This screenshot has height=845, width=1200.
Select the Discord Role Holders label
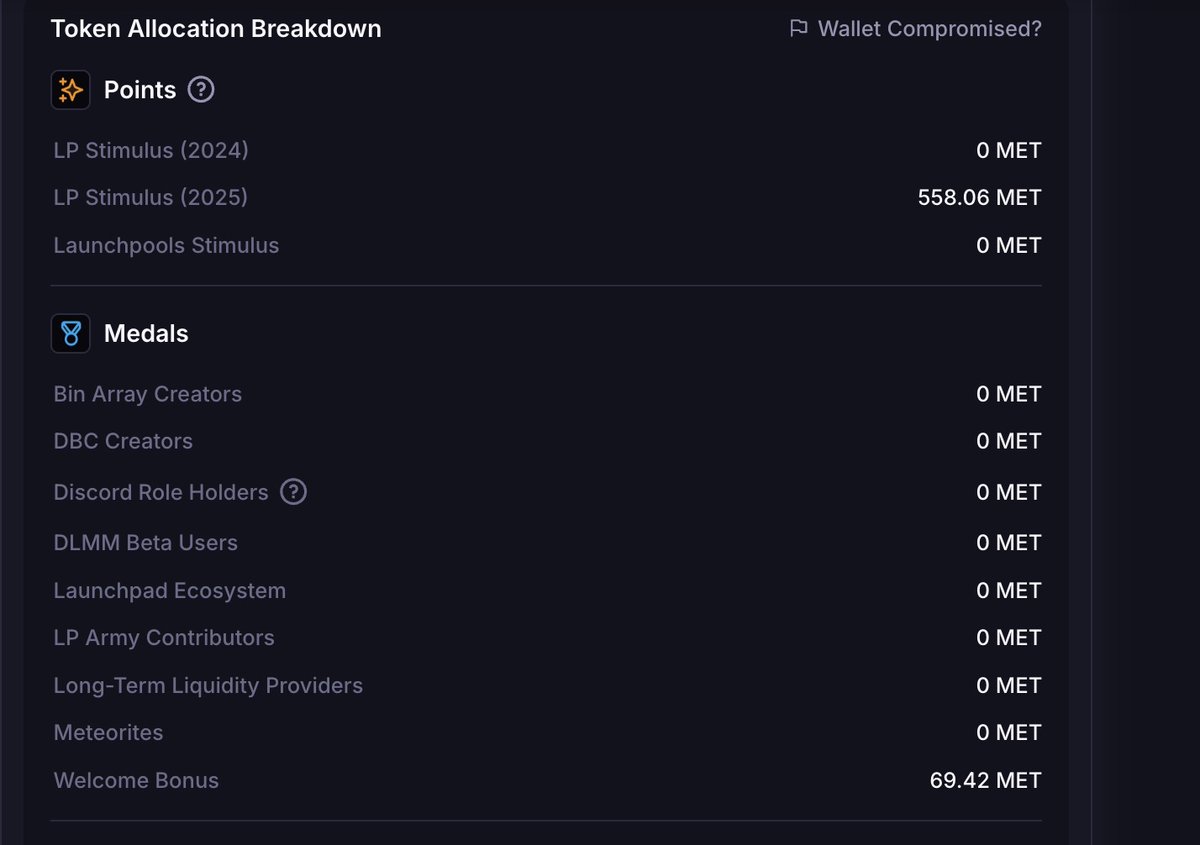click(161, 492)
